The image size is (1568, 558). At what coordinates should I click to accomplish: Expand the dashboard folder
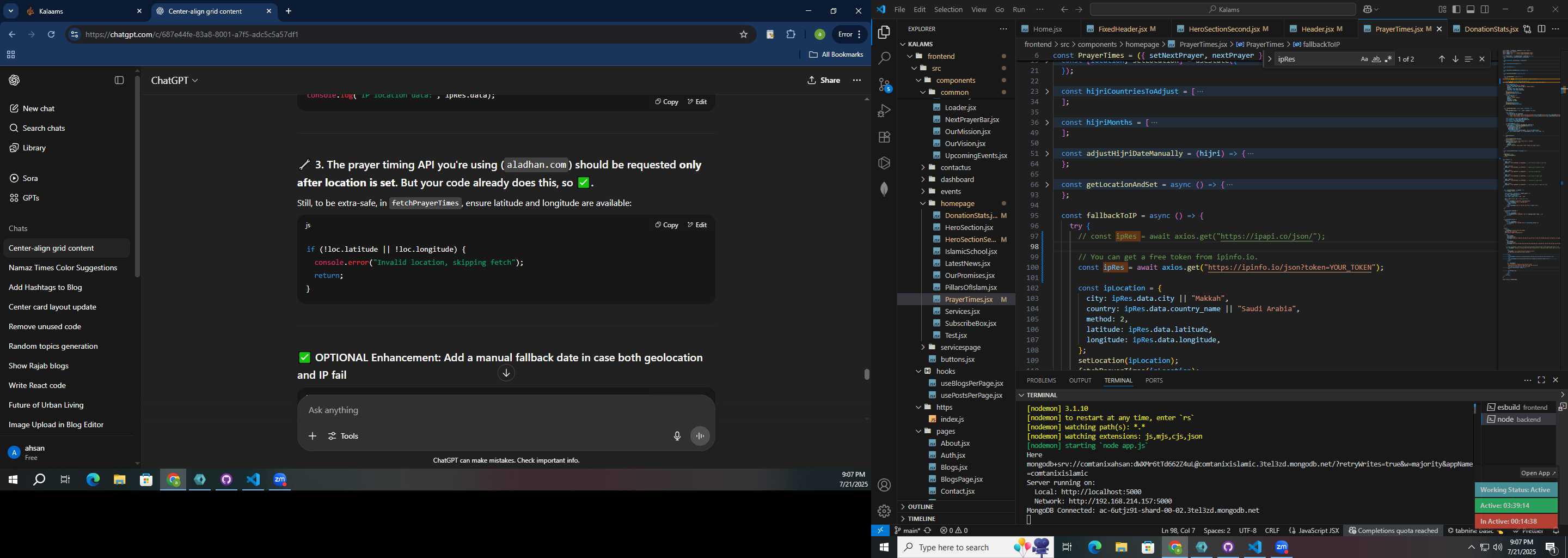(957, 180)
